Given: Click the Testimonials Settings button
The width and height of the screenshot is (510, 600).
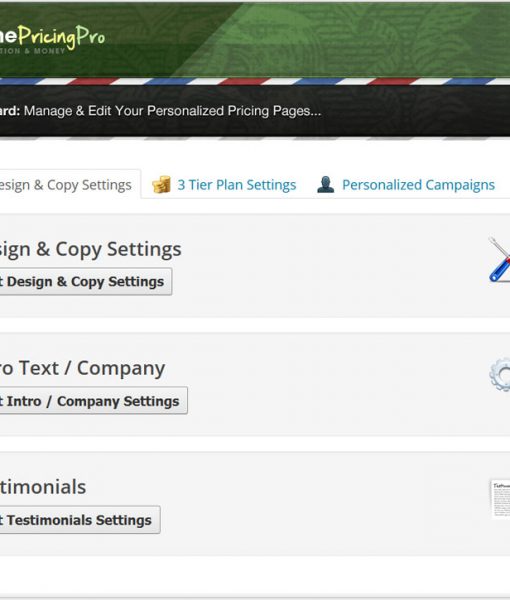Looking at the screenshot, I should coord(80,520).
